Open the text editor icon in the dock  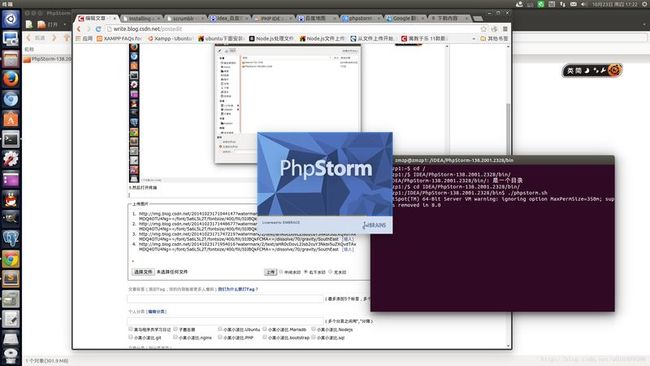(10, 319)
